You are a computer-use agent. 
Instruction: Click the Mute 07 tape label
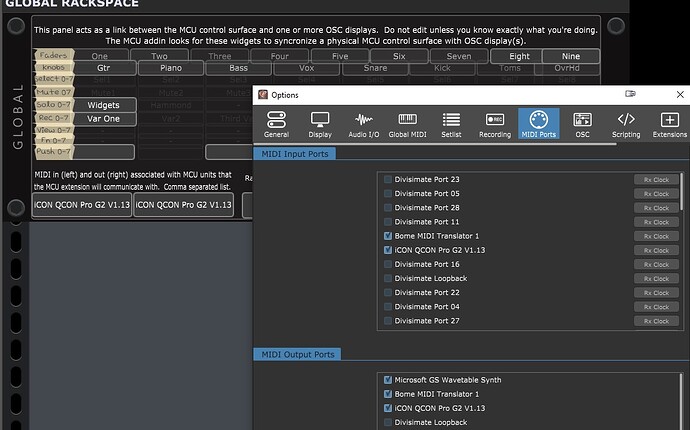coord(54,92)
